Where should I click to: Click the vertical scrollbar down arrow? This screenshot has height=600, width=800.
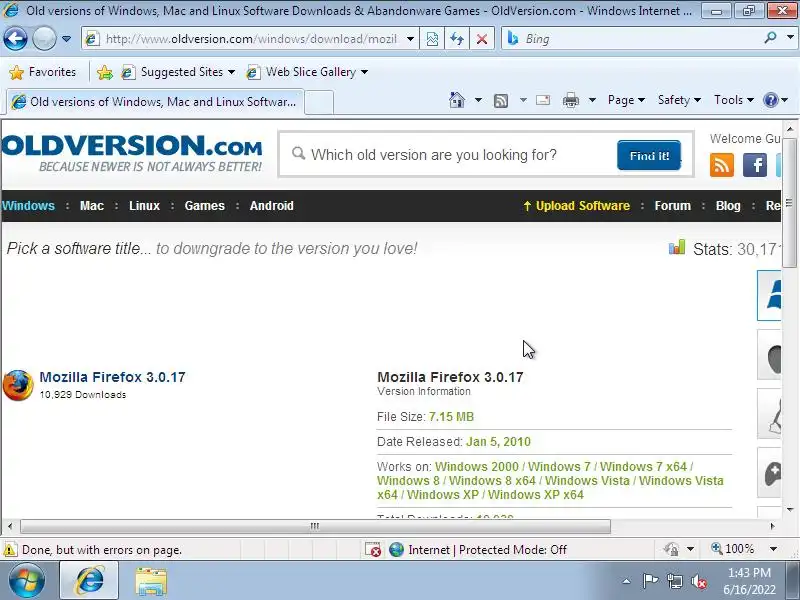coord(790,509)
